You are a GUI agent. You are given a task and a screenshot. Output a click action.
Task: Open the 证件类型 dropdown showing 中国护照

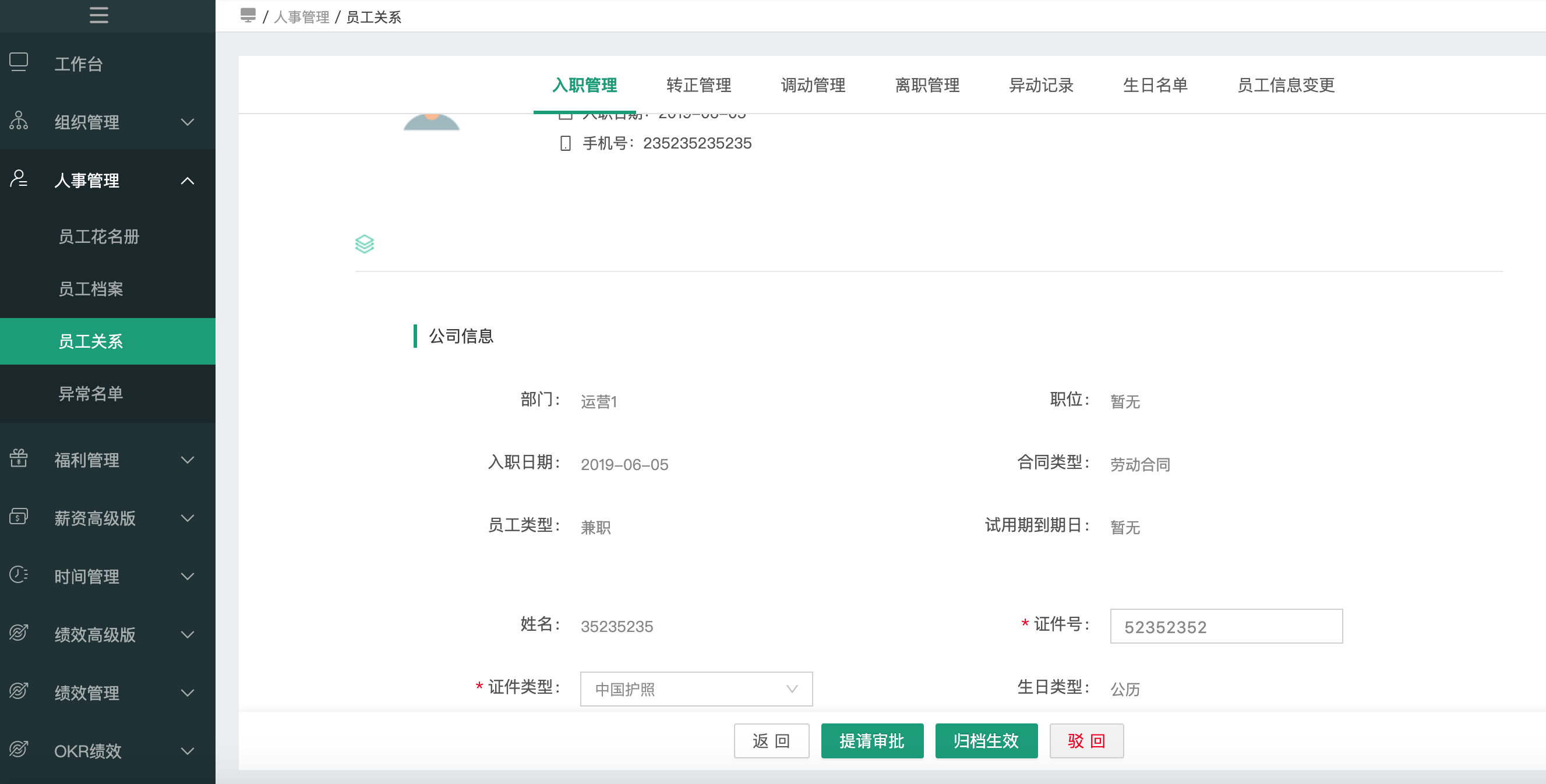696,689
